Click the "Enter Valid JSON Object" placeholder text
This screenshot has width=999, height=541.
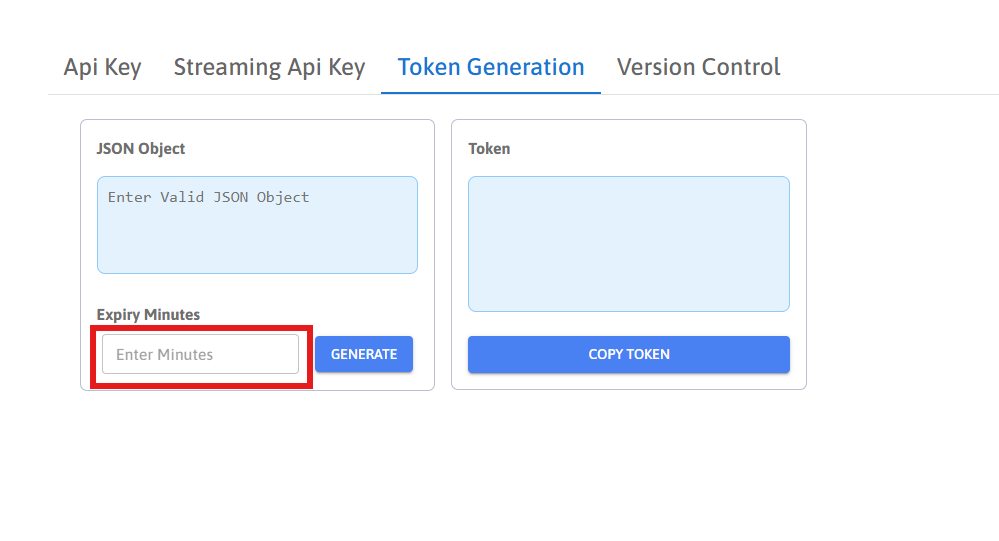tap(208, 197)
